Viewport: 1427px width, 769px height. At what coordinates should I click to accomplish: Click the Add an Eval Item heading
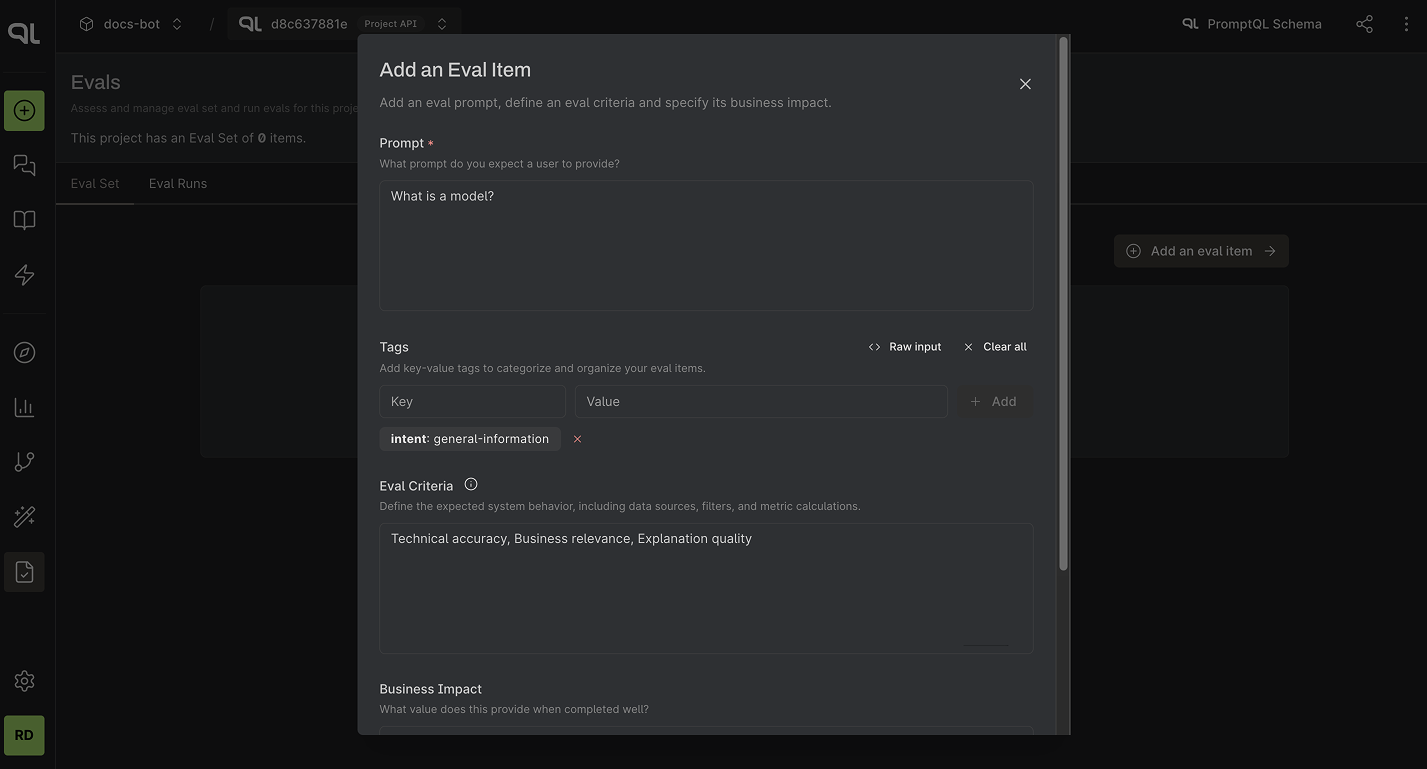pos(455,70)
